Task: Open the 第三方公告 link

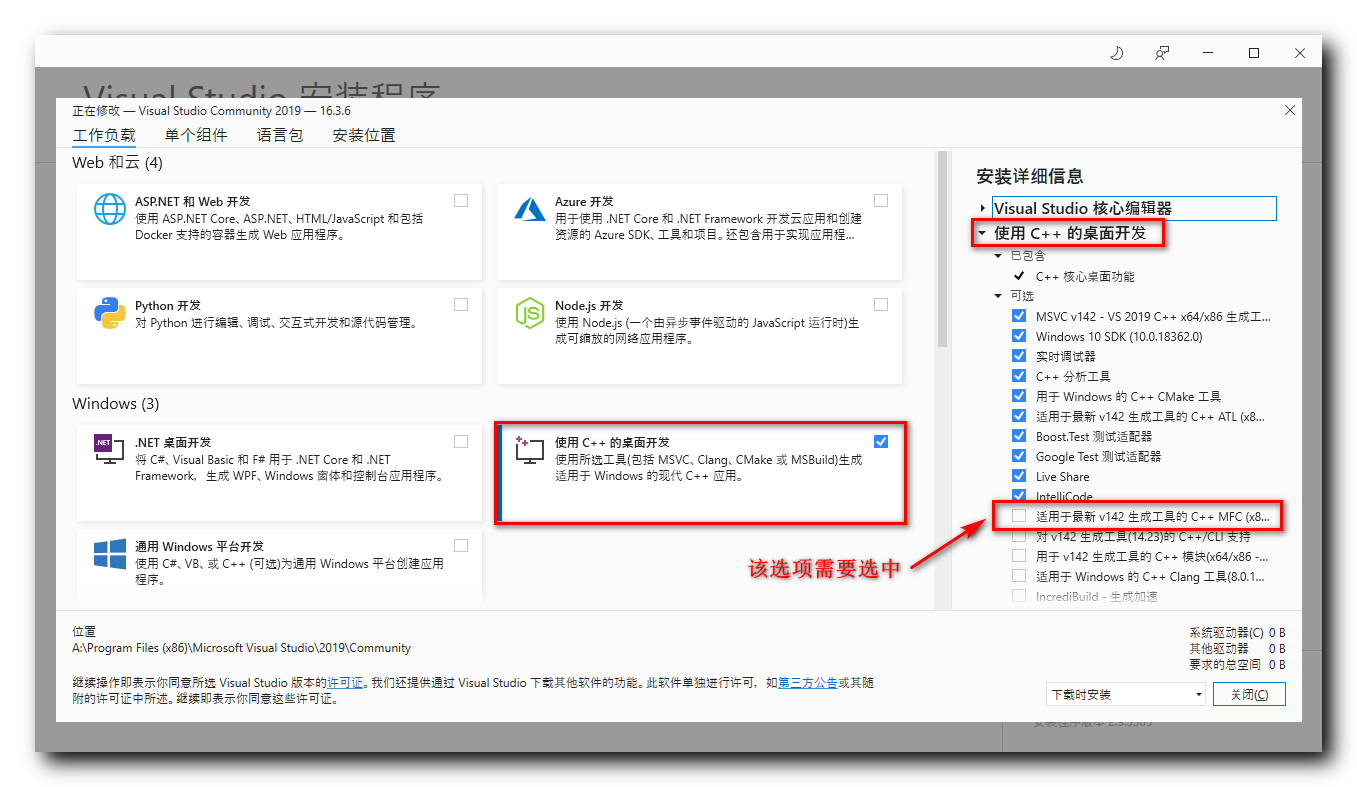Action: [x=808, y=683]
